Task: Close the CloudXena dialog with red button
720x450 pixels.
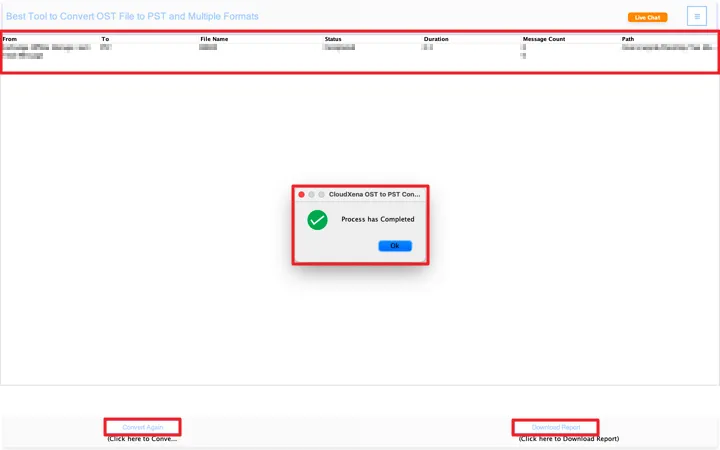Action: [302, 194]
